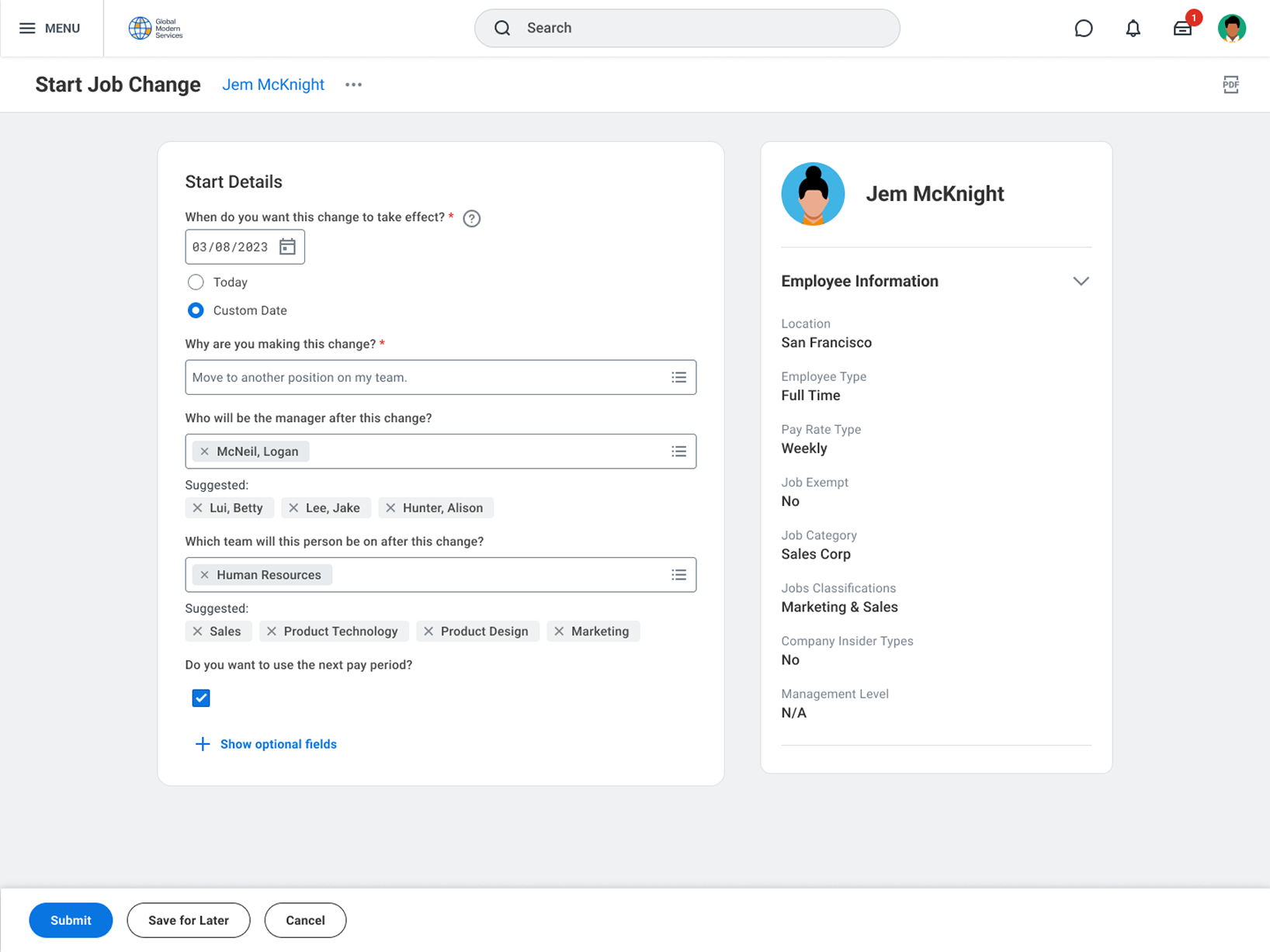The width and height of the screenshot is (1270, 952).
Task: Open the calendar date picker icon
Action: click(x=287, y=247)
